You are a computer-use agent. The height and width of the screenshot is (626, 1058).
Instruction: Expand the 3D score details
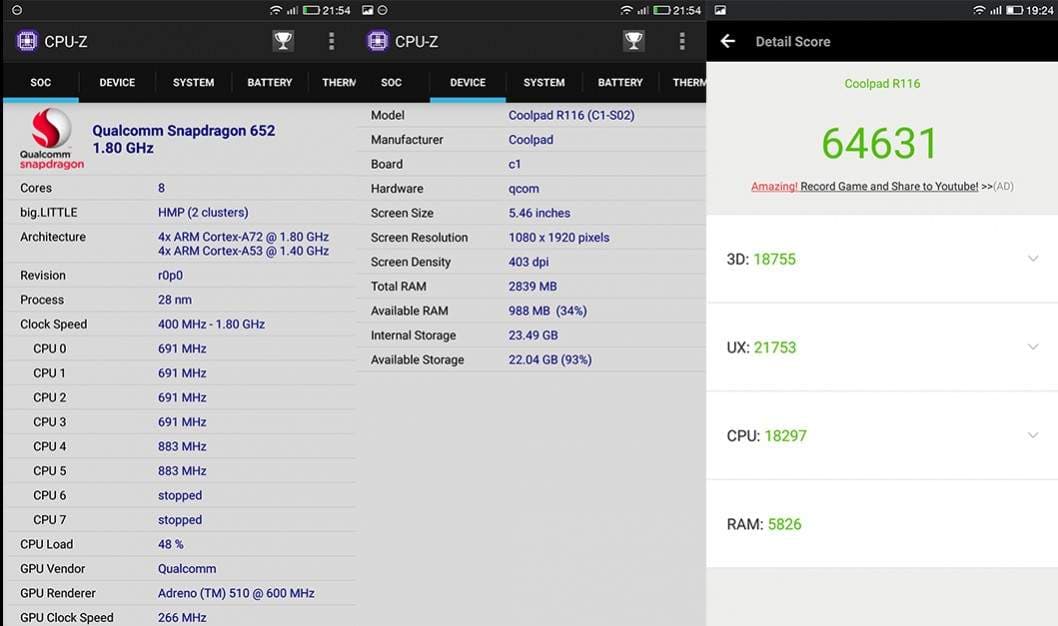click(1033, 258)
